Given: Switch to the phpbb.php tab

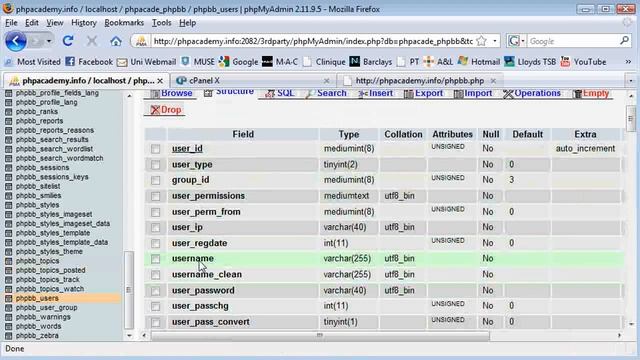Looking at the screenshot, I should (419, 81).
